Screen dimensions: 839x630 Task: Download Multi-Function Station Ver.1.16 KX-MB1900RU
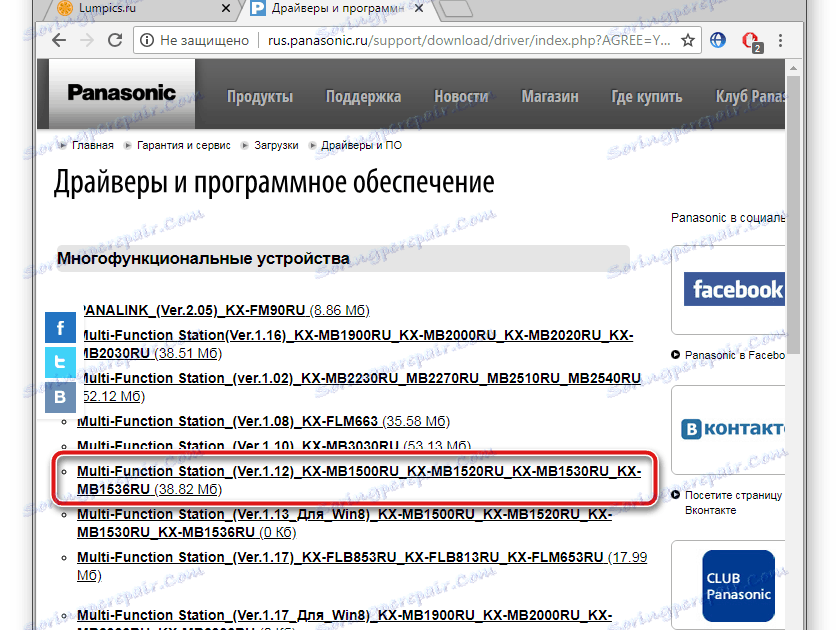(357, 344)
